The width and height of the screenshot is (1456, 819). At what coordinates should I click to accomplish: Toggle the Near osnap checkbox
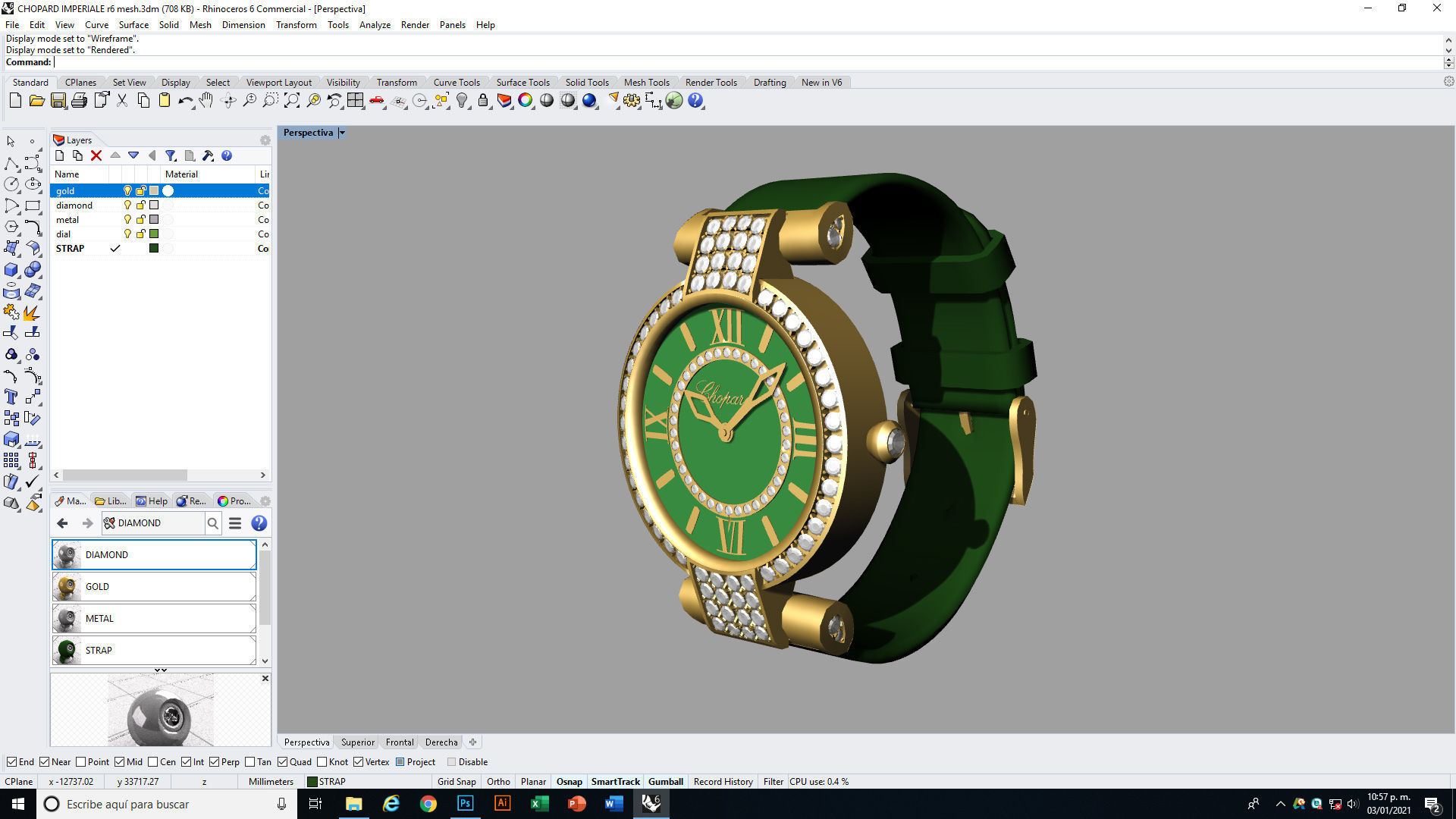[x=44, y=762]
